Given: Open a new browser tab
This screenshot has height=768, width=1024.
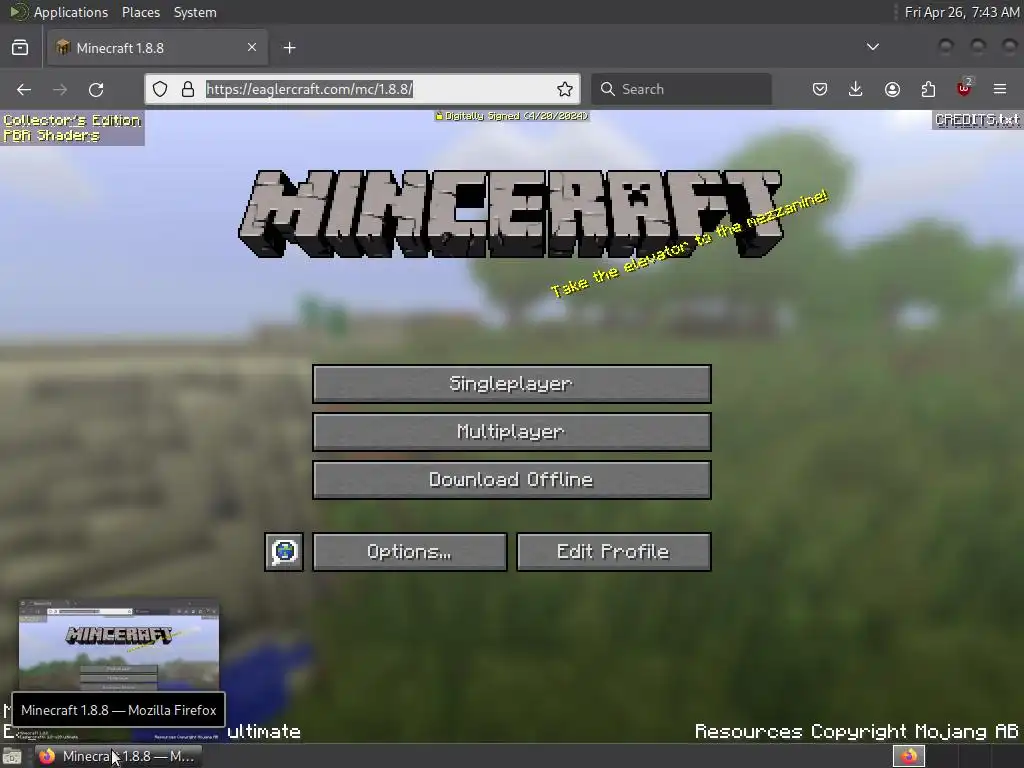Looking at the screenshot, I should click(290, 48).
